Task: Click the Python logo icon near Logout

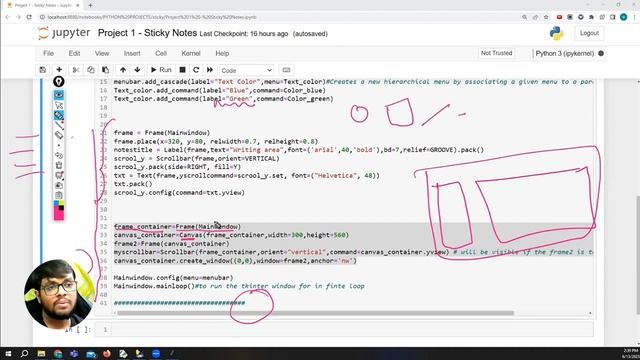Action: pyautogui.click(x=556, y=33)
